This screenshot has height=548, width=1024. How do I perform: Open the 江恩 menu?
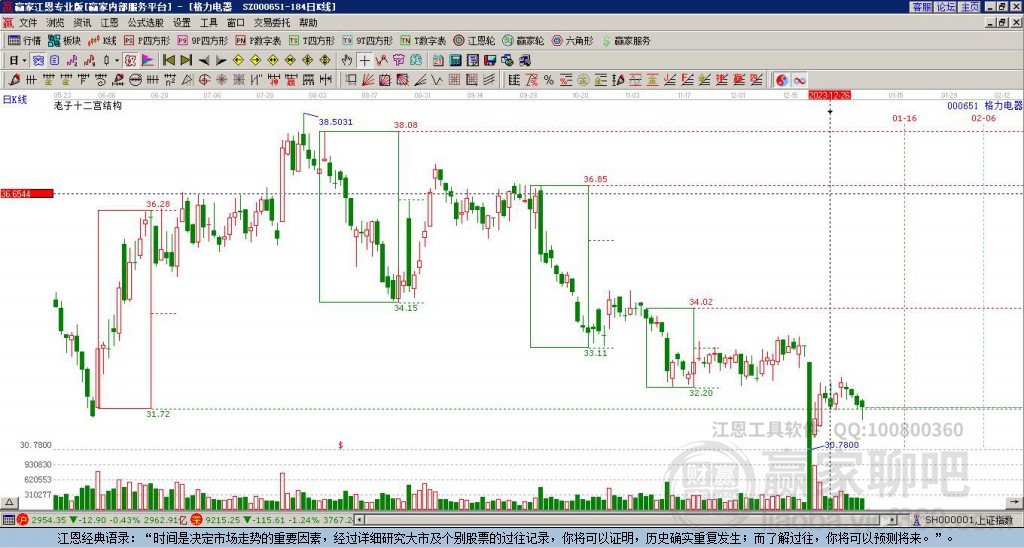109,23
